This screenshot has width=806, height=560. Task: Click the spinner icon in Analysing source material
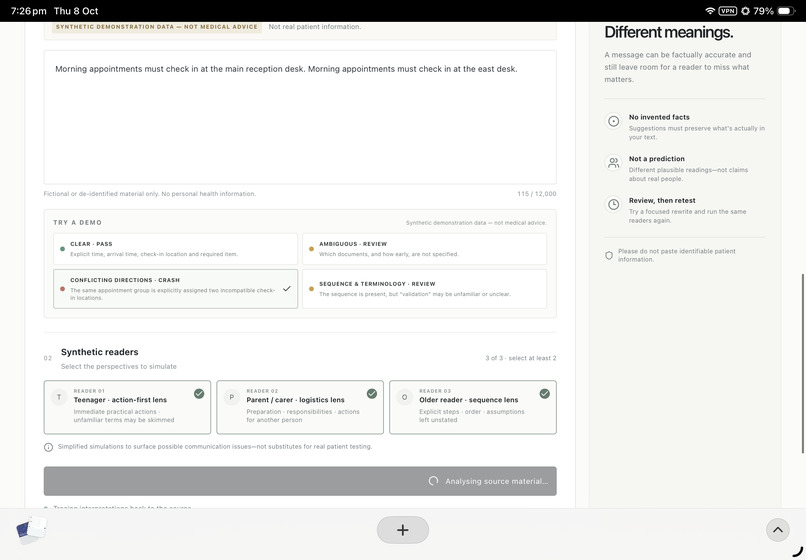click(433, 481)
